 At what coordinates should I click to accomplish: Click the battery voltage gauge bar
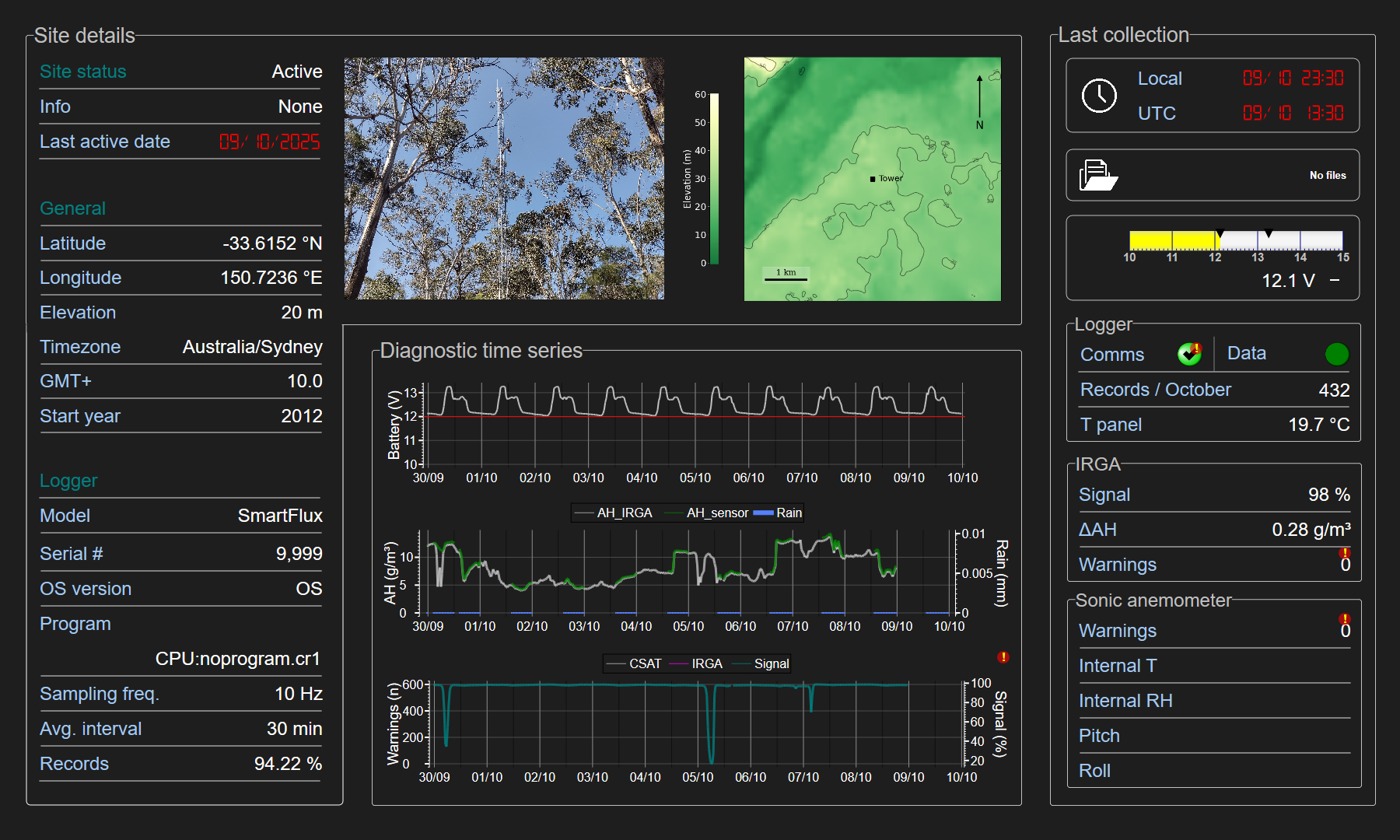coord(1235,240)
